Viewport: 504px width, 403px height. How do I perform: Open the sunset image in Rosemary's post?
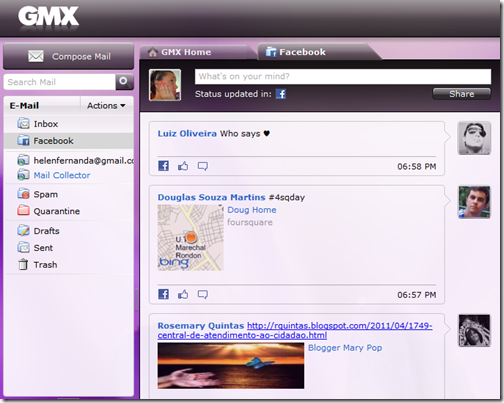[x=231, y=366]
